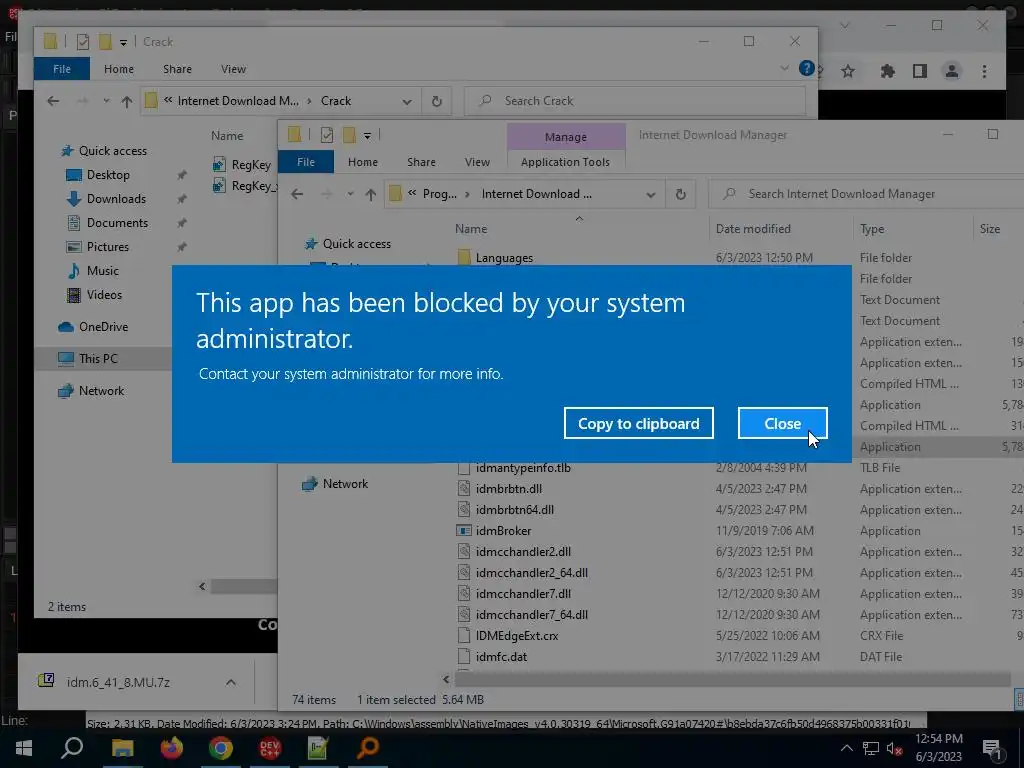Open Network in Internet Download Manager sidebar
Screen dimensions: 1024x768
tap(345, 484)
